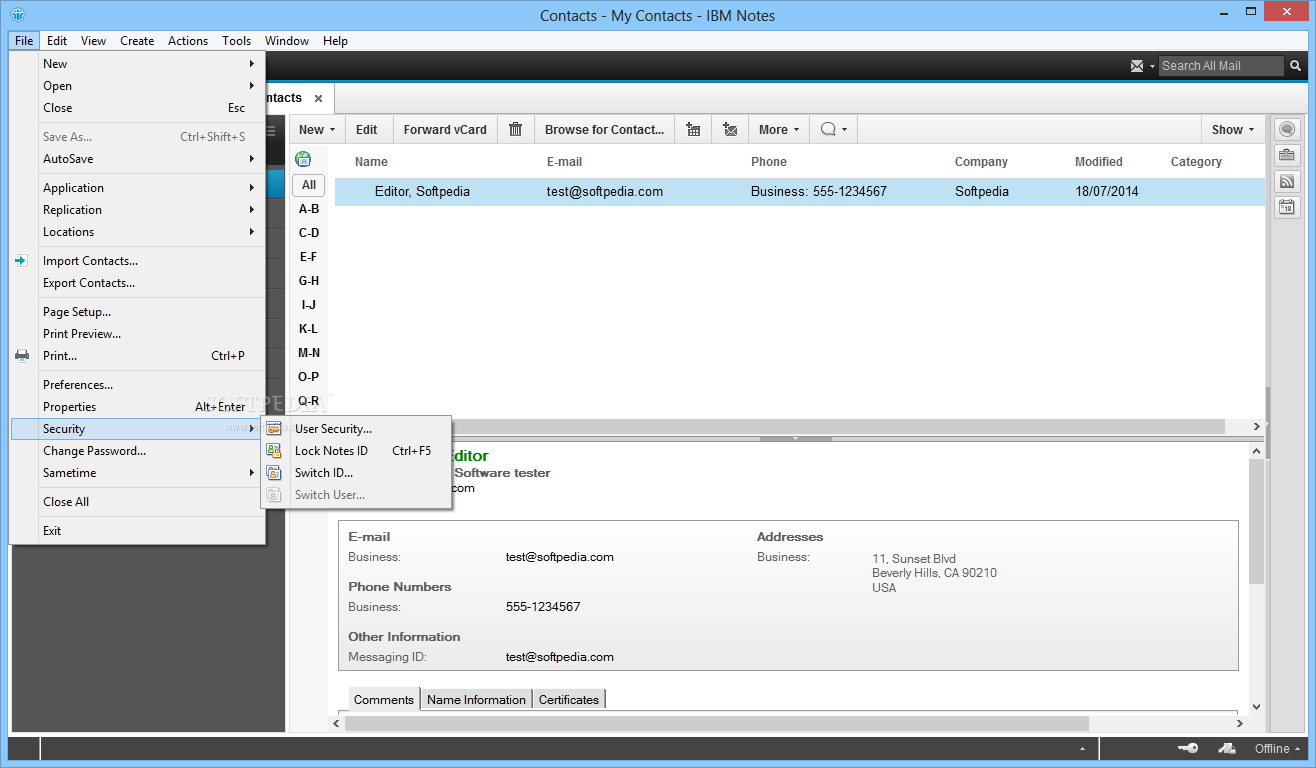
Task: Choose Lock Notes ID menu entry
Action: coord(356,451)
